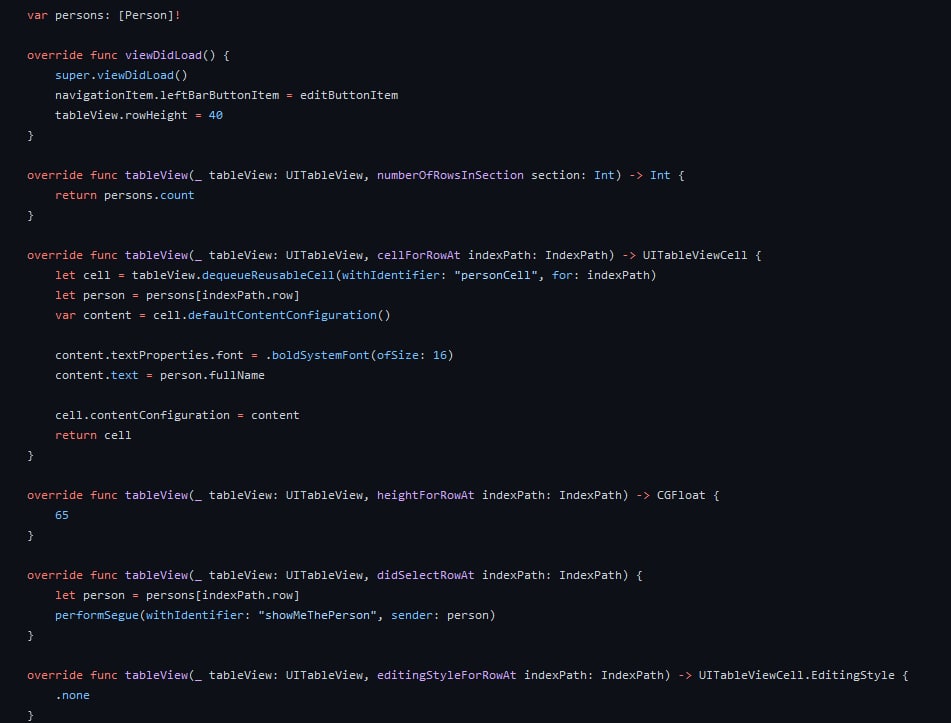This screenshot has width=951, height=723.
Task: Click 'UITableViewCell.EditingStyle' return type
Action: click(796, 676)
